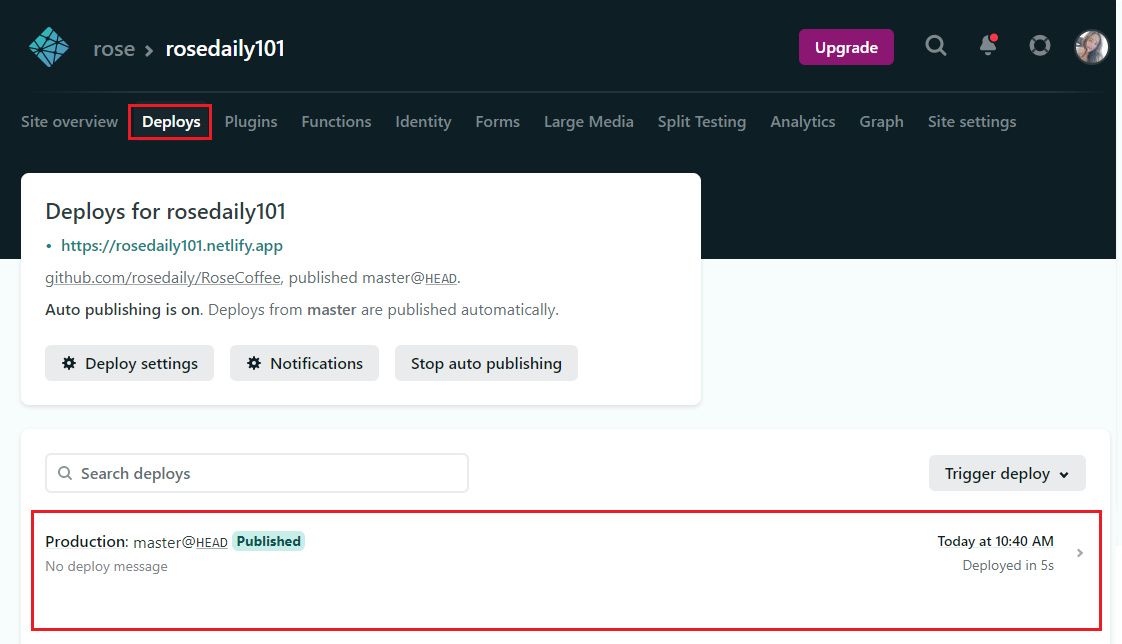Go to the Identity tab
The height and width of the screenshot is (644, 1122).
click(x=423, y=122)
